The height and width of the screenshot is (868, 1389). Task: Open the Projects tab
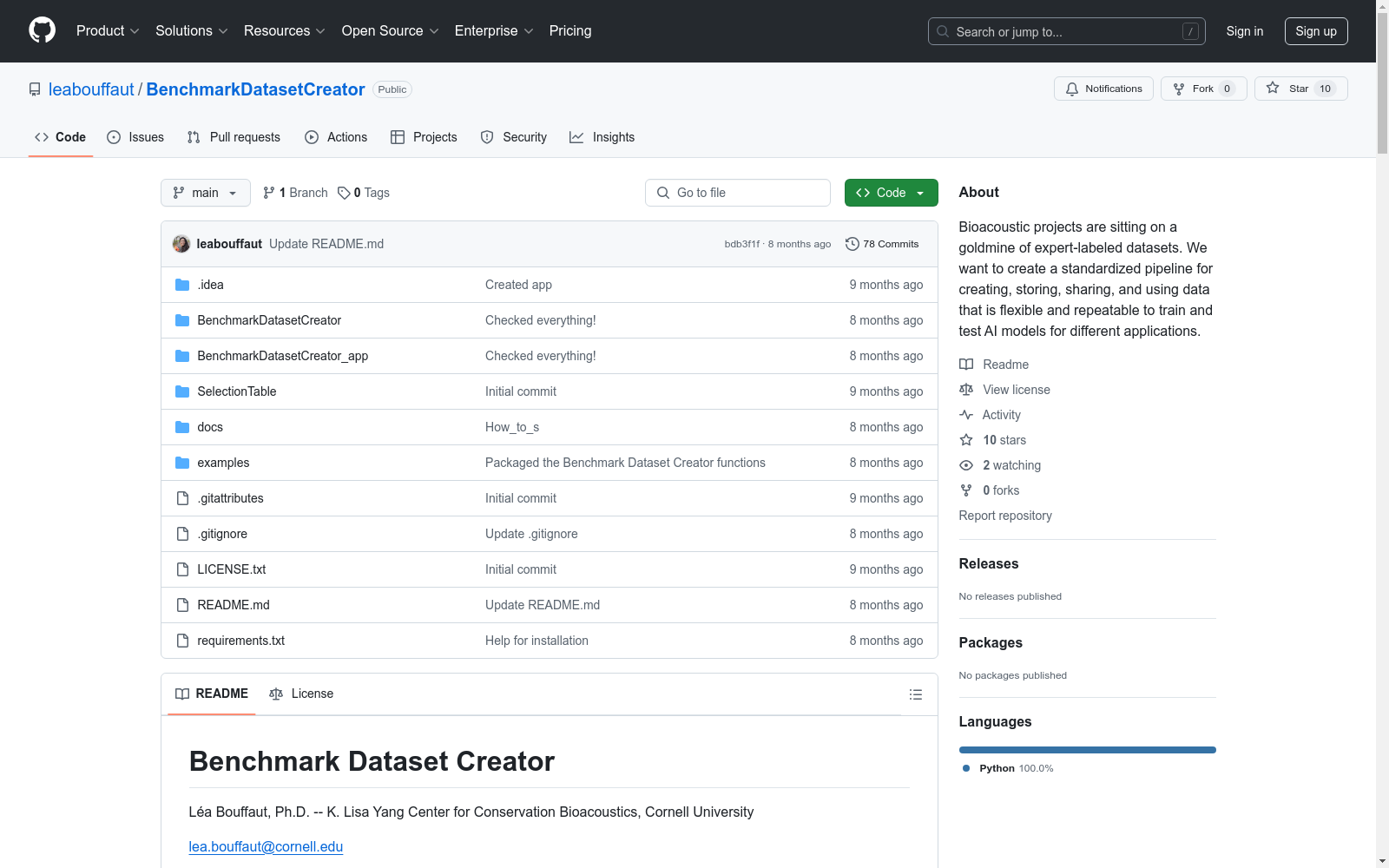pos(424,137)
